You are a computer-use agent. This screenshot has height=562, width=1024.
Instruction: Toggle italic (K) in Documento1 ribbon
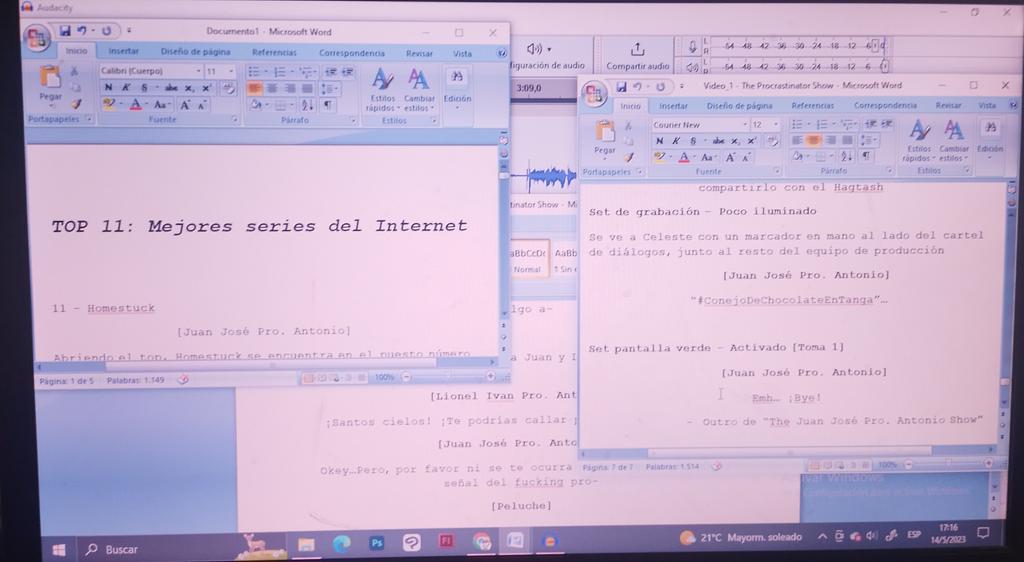(x=126, y=87)
